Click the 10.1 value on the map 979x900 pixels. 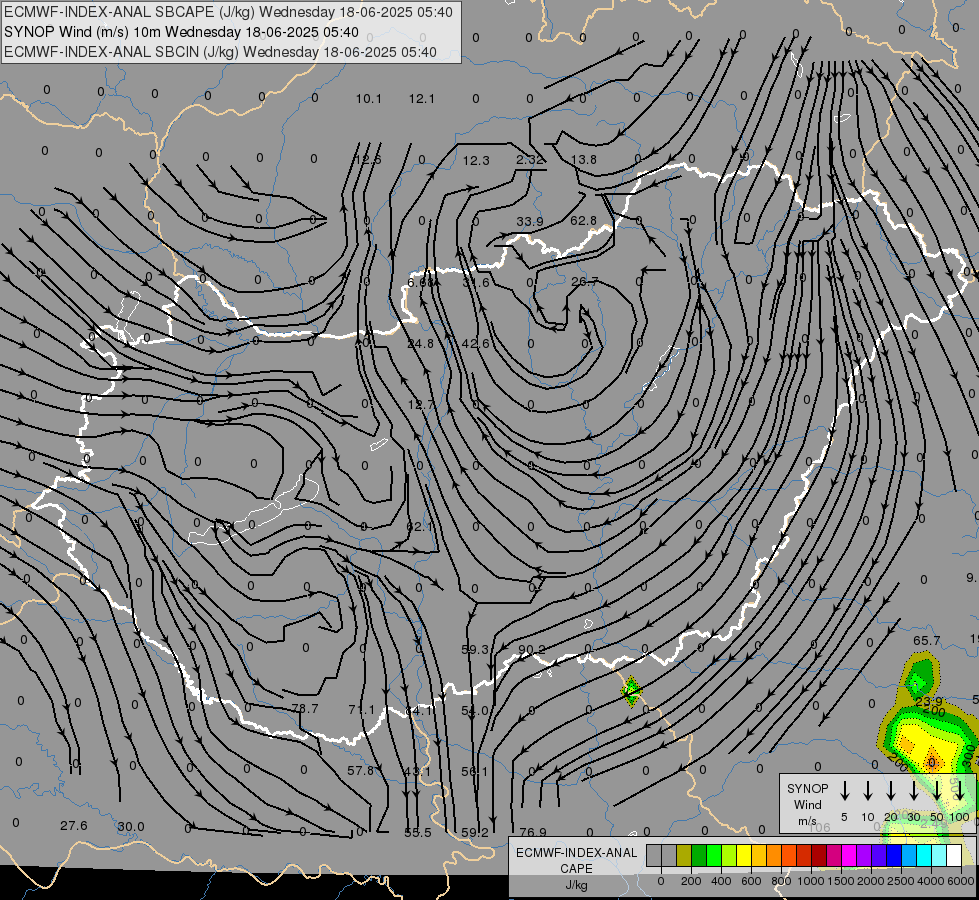(368, 99)
